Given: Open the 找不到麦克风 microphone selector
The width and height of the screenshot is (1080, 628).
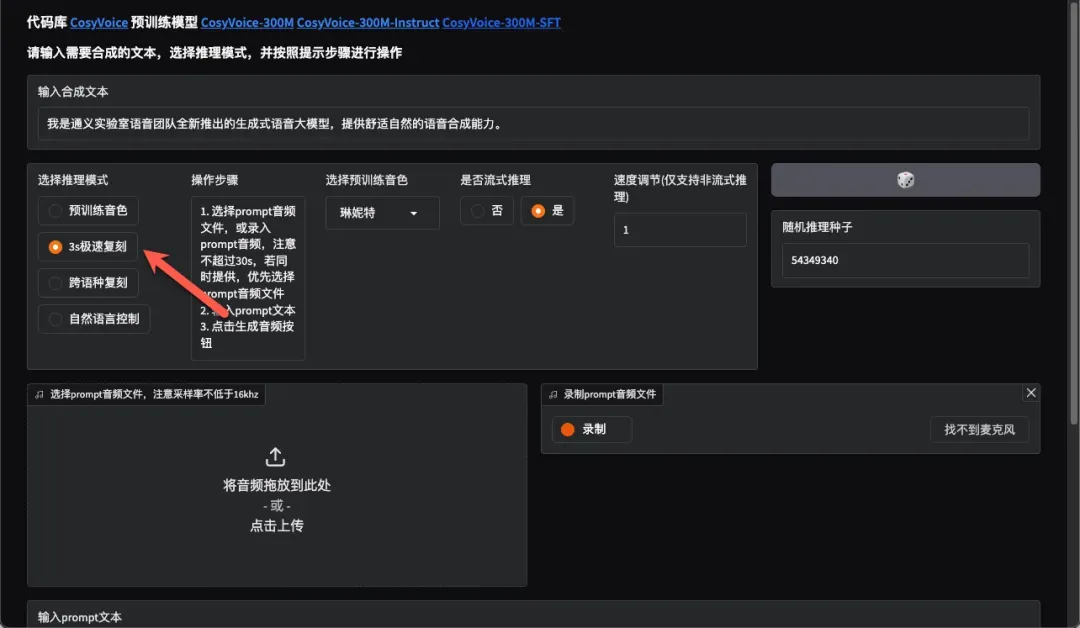Looking at the screenshot, I should click(979, 430).
